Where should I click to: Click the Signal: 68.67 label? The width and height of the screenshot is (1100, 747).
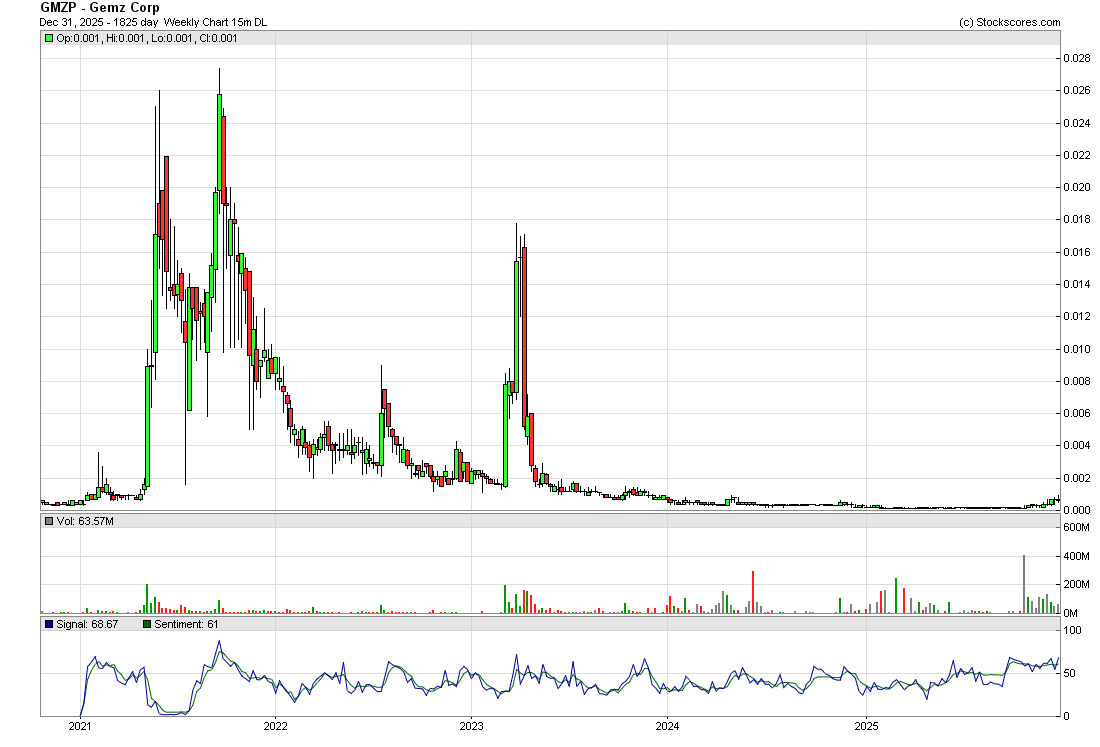click(87, 624)
